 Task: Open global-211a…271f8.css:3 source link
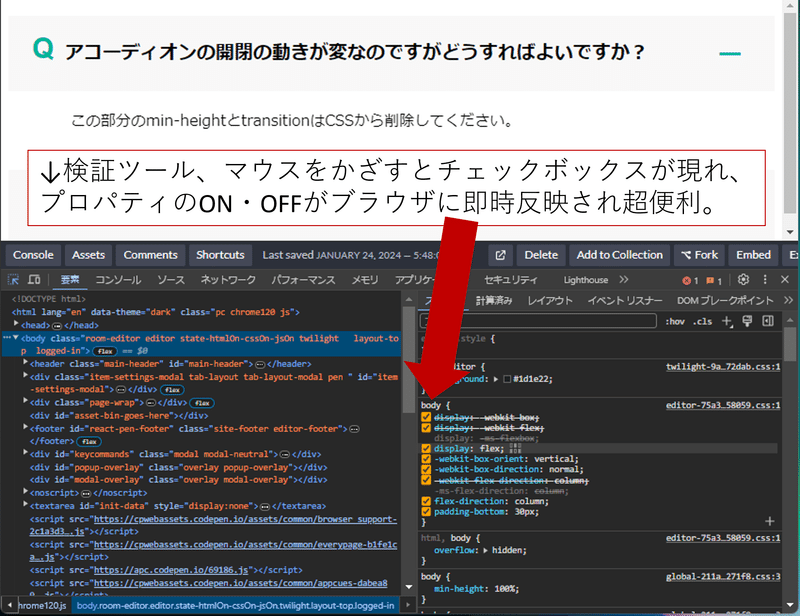723,577
